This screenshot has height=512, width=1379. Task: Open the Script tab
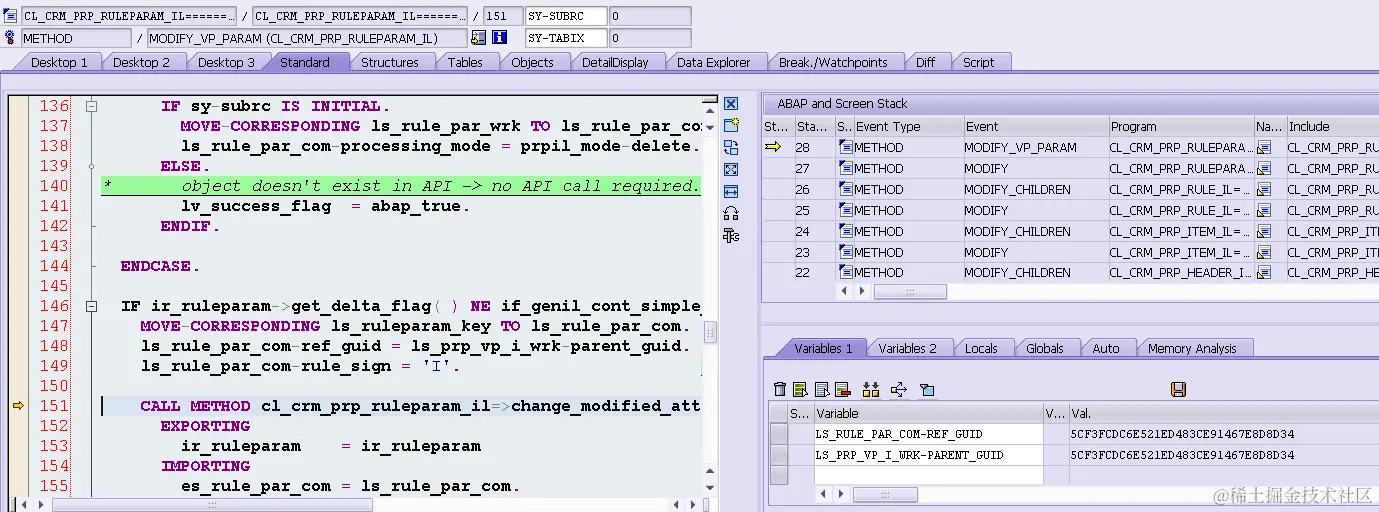pyautogui.click(x=979, y=62)
